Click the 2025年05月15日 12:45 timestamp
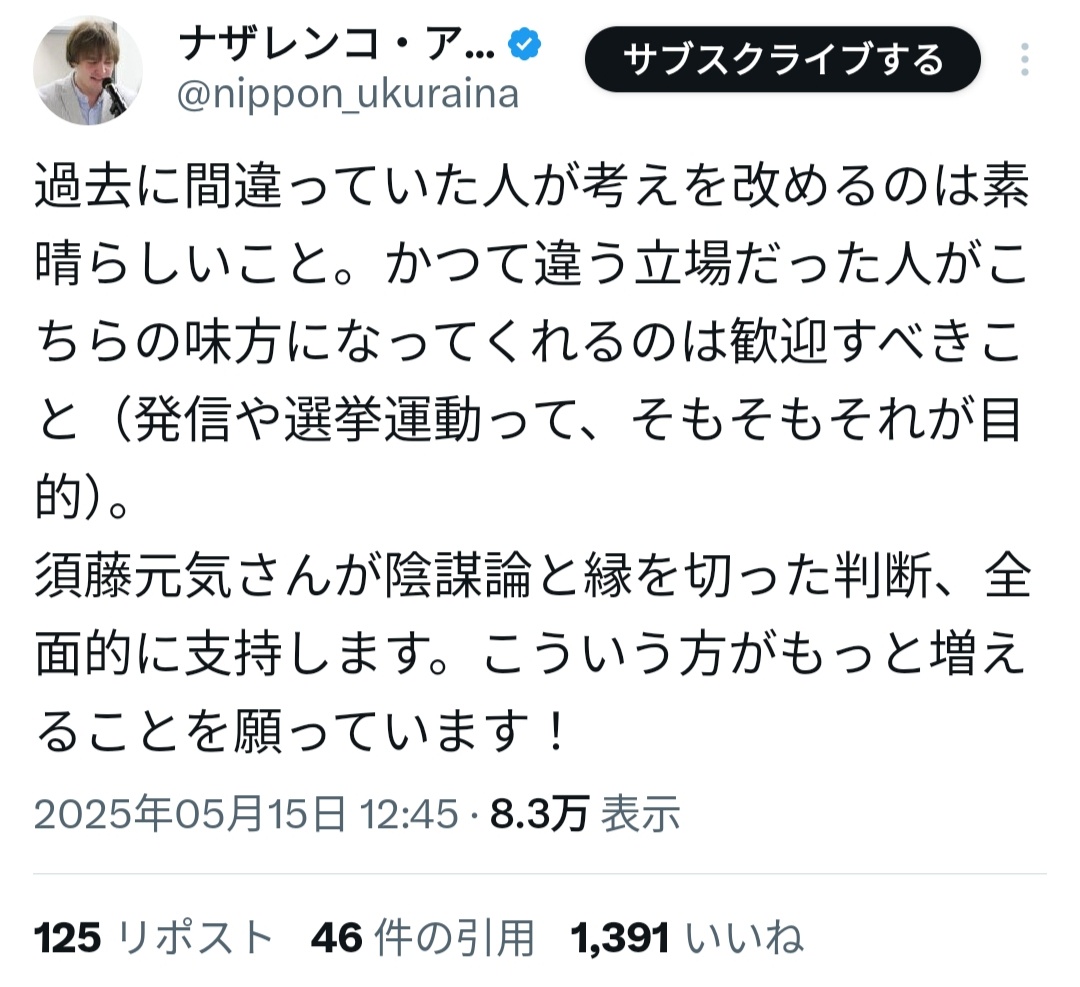Image resolution: width=1080 pixels, height=987 pixels. coord(246,814)
